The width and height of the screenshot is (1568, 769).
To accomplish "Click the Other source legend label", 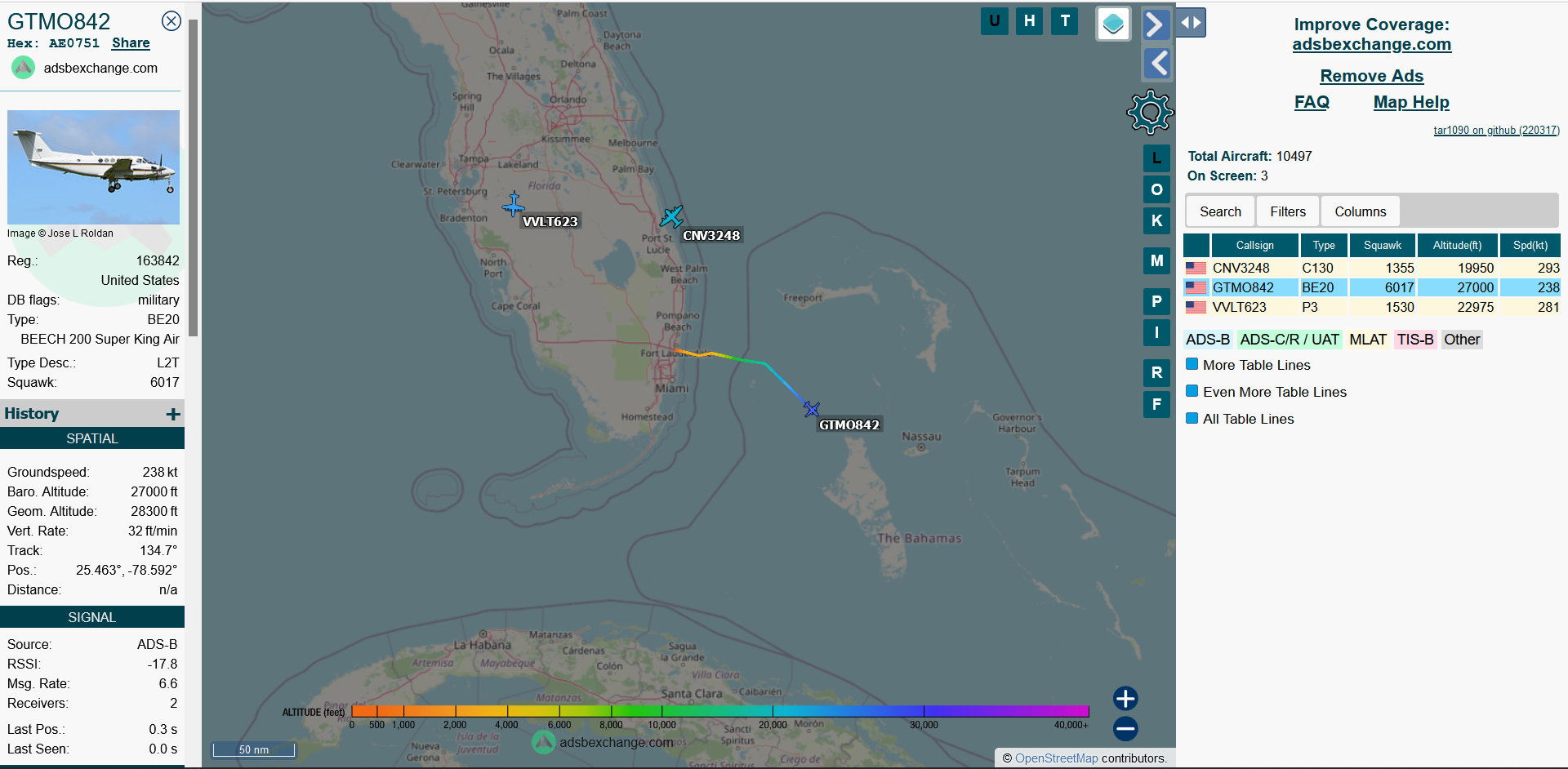I will [1462, 340].
